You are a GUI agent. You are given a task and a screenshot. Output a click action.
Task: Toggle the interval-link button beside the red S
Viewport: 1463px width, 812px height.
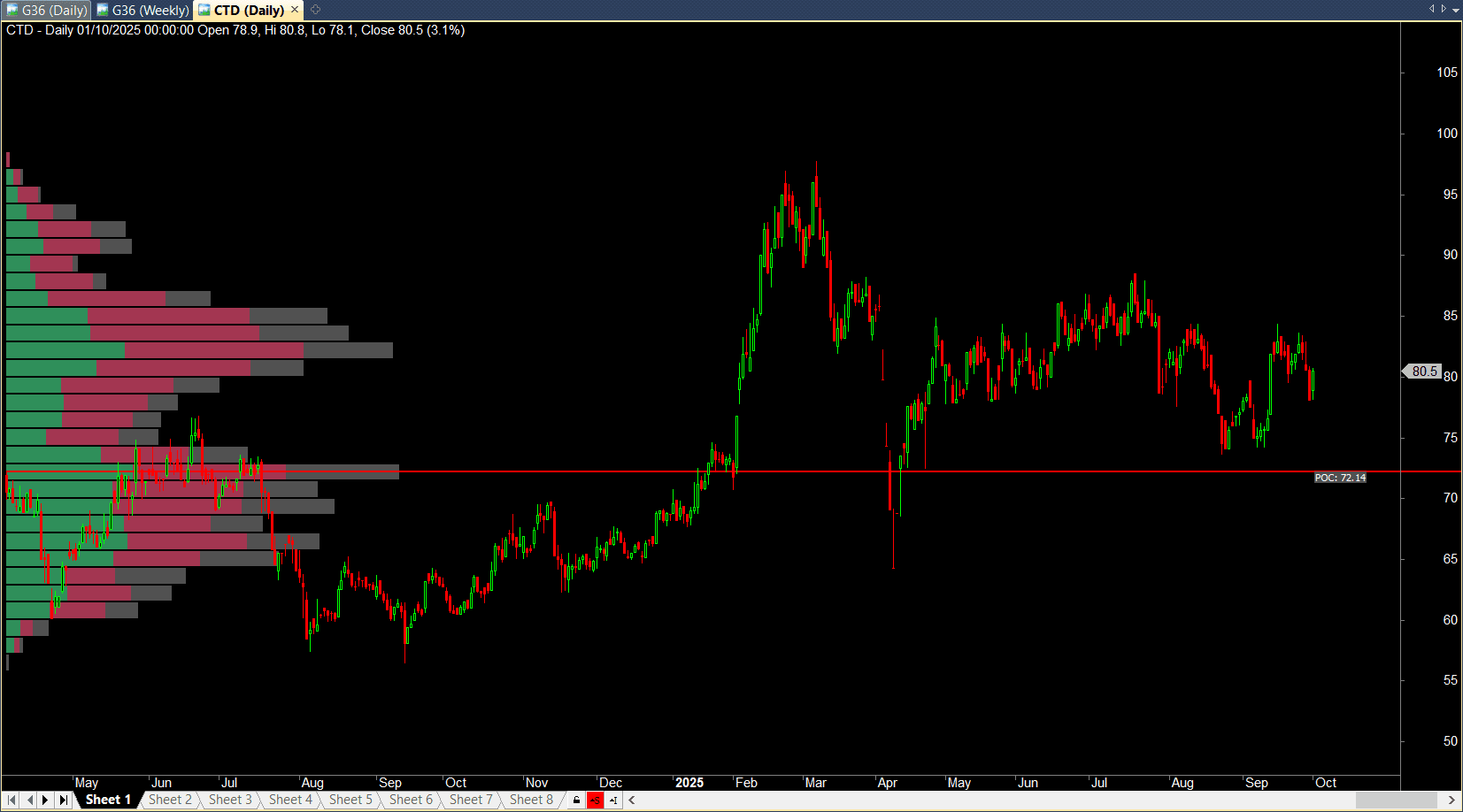(x=613, y=800)
